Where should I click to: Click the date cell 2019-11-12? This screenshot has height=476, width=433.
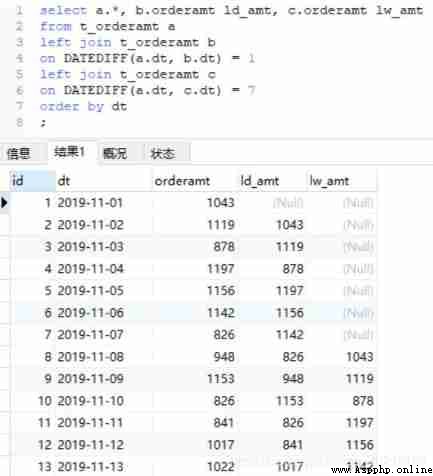[x=90, y=445]
